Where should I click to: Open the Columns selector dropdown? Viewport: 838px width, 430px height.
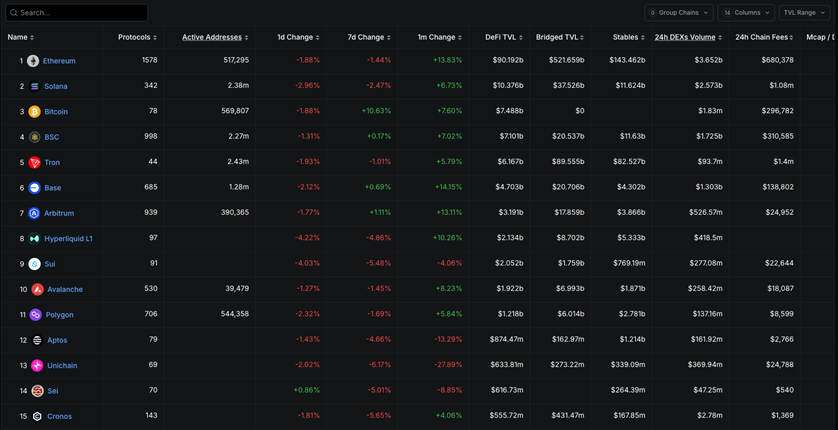[x=745, y=13]
